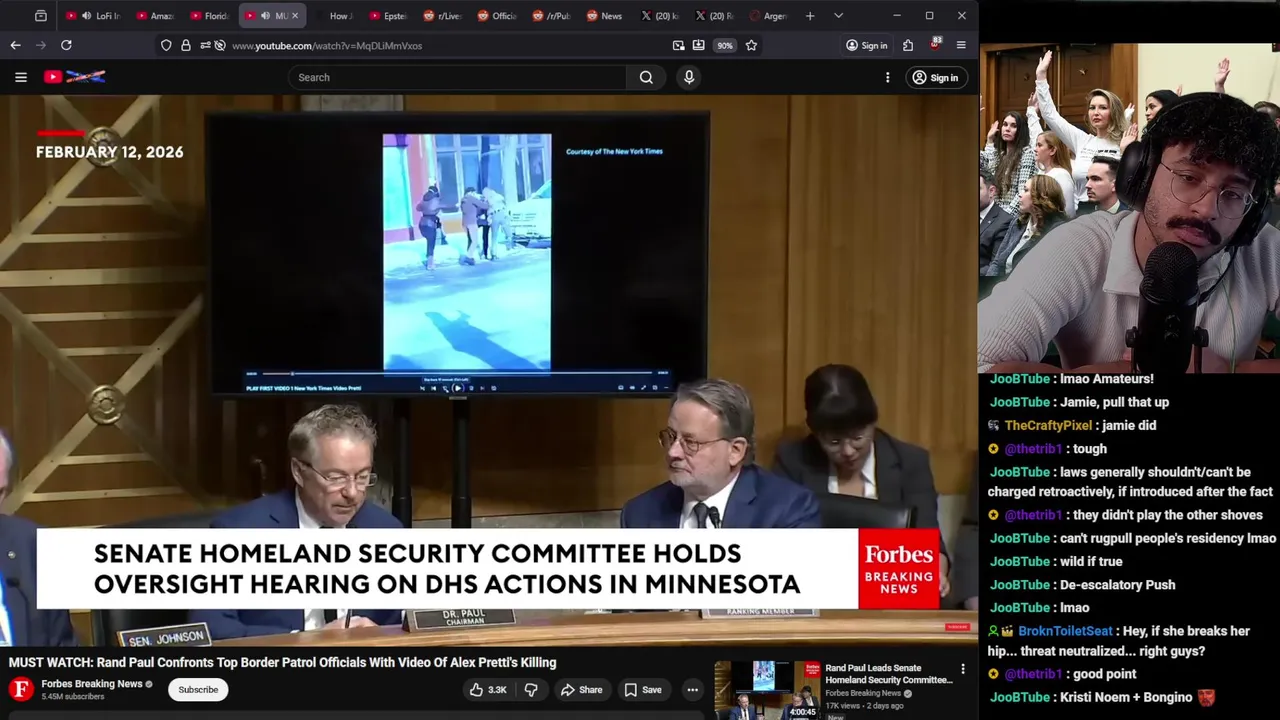Focus the YouTube Search field
Screen dimensions: 1280x720
click(x=457, y=77)
